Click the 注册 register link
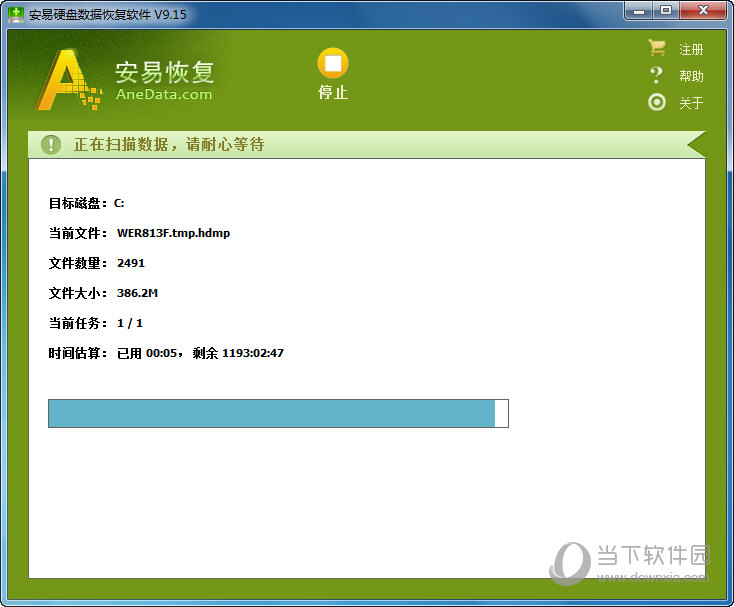The height and width of the screenshot is (607, 734). tap(691, 49)
